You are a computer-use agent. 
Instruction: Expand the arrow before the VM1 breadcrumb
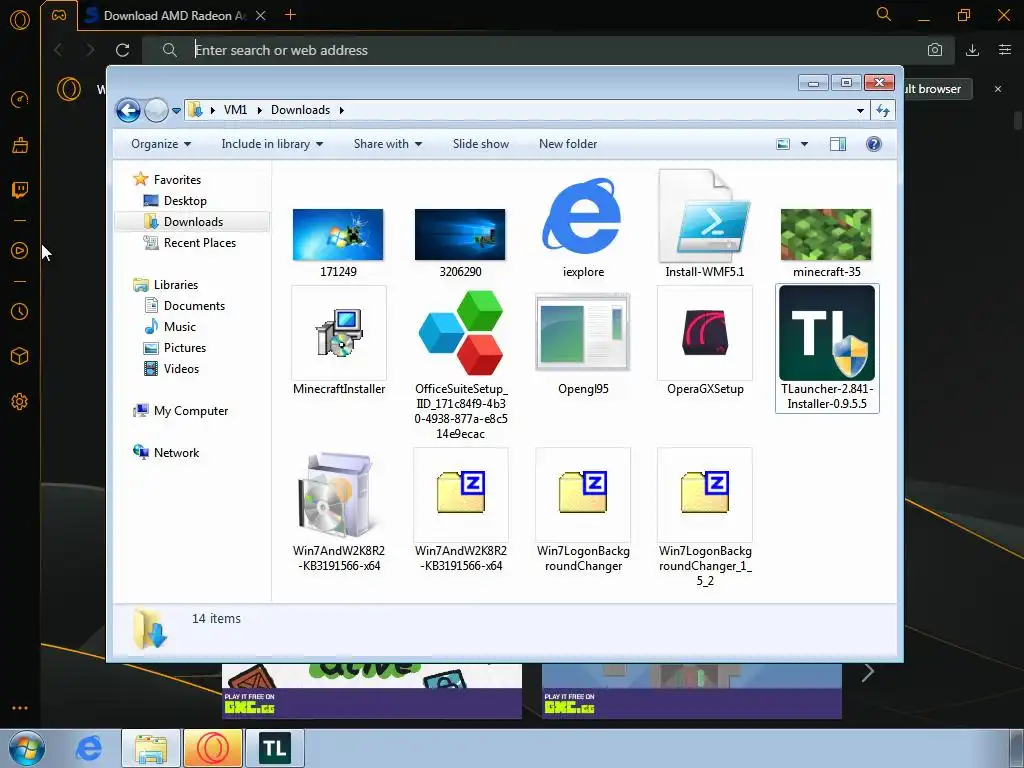pos(213,110)
